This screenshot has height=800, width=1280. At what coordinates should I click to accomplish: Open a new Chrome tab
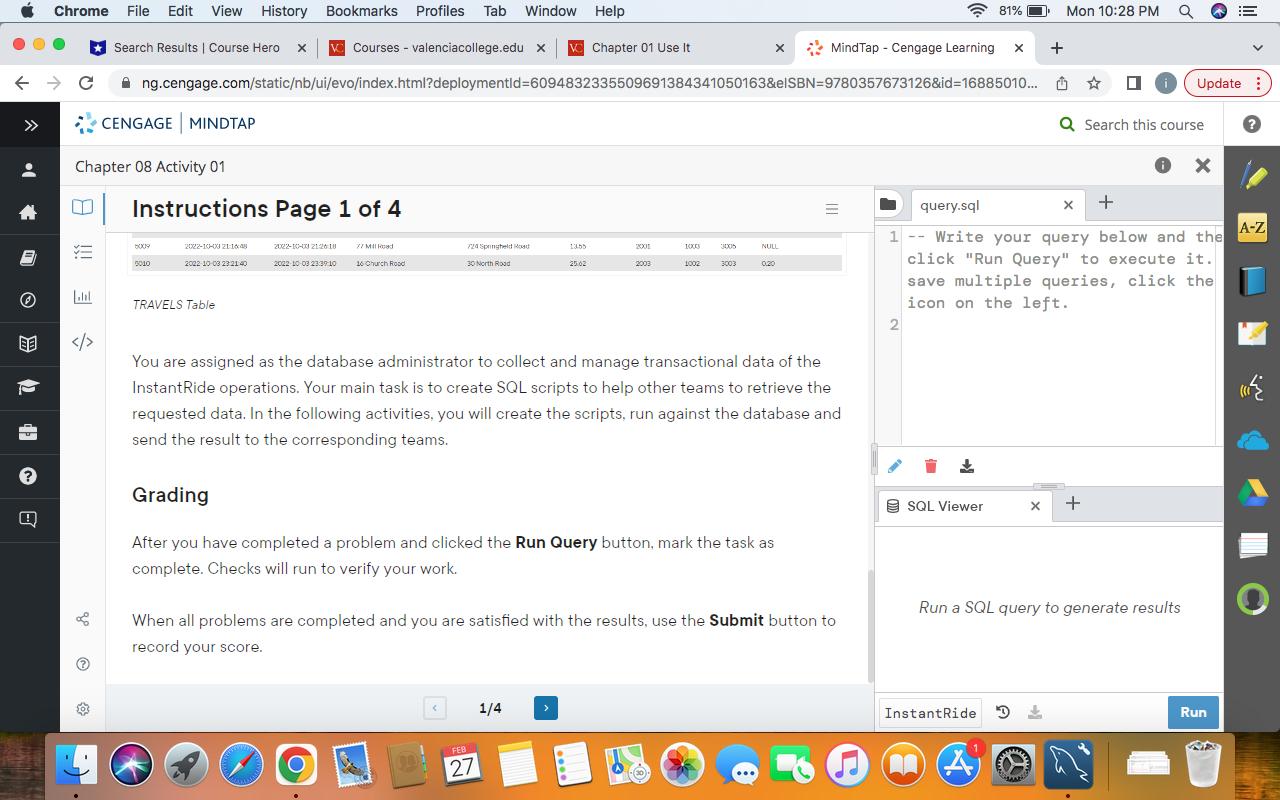pyautogui.click(x=1057, y=47)
